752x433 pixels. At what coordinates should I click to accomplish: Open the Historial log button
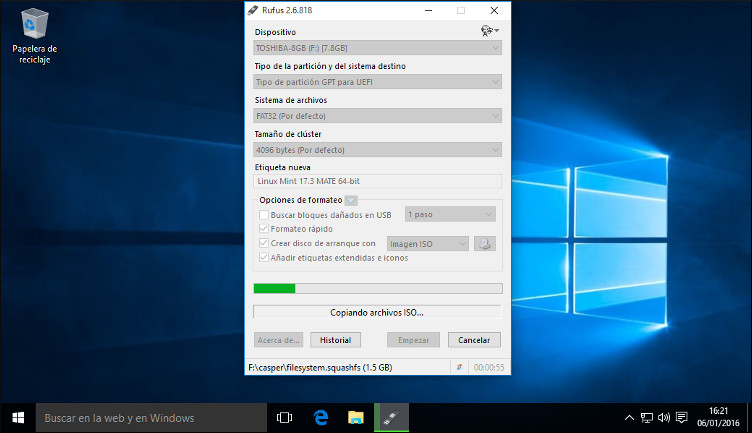tap(335, 340)
